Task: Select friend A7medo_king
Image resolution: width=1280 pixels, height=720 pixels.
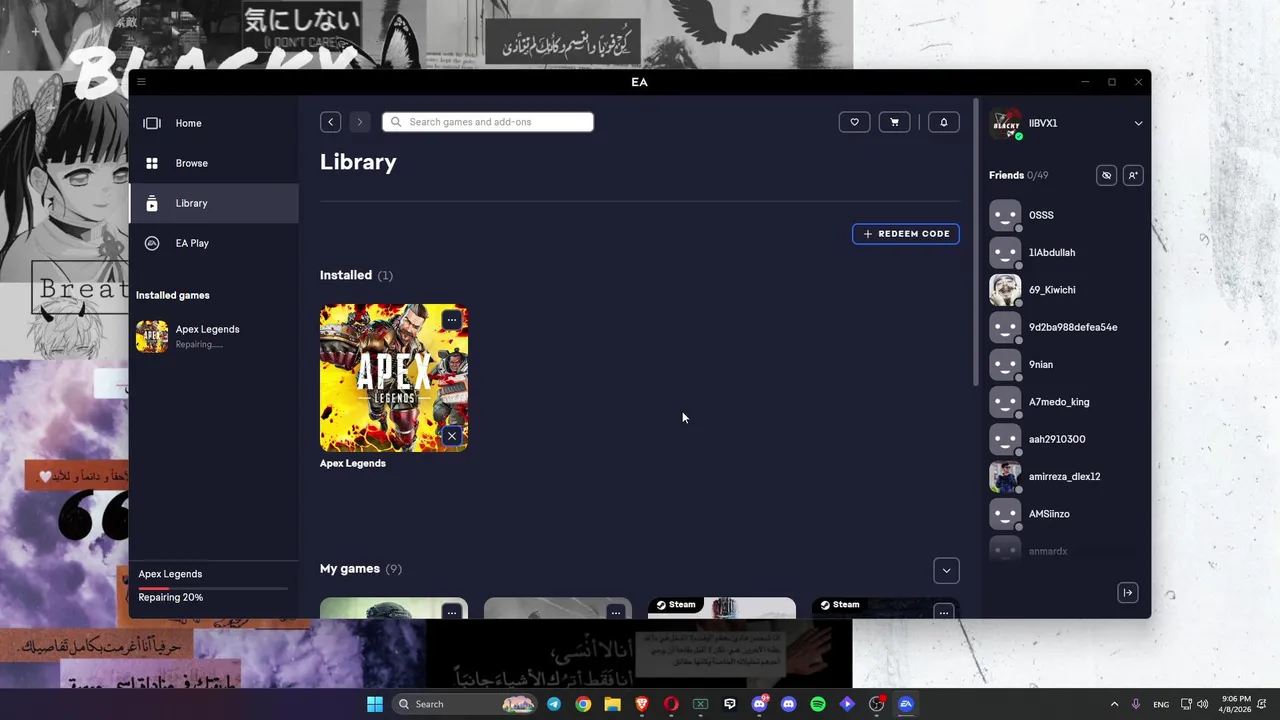Action: (x=1066, y=402)
